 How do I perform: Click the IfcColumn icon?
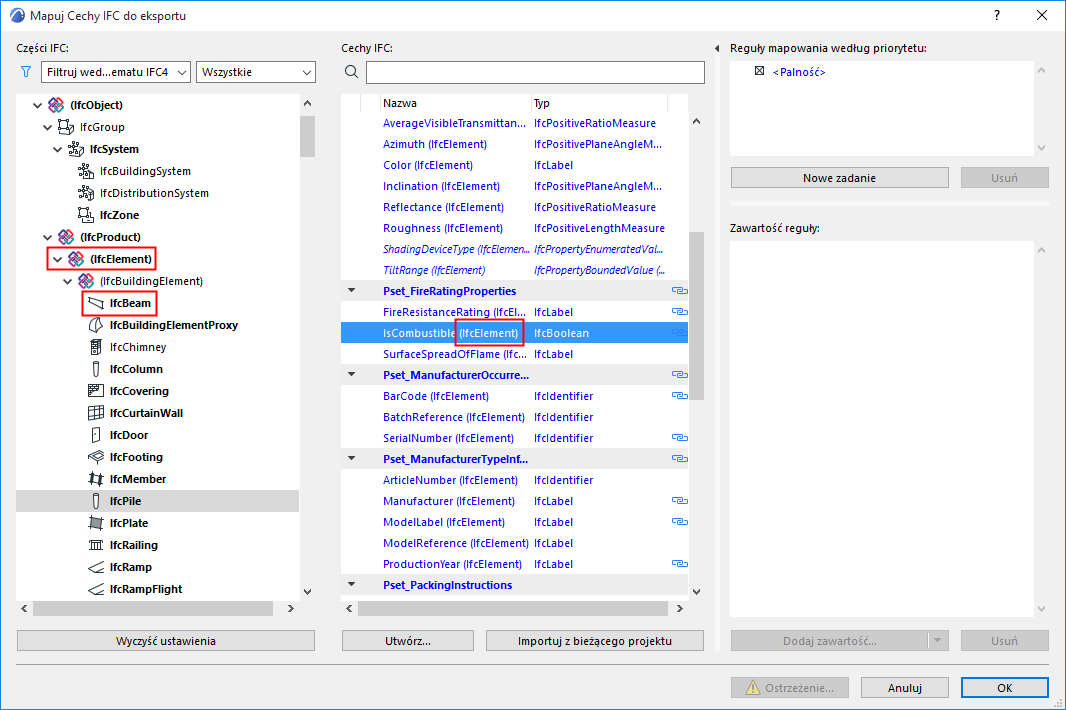pyautogui.click(x=96, y=369)
